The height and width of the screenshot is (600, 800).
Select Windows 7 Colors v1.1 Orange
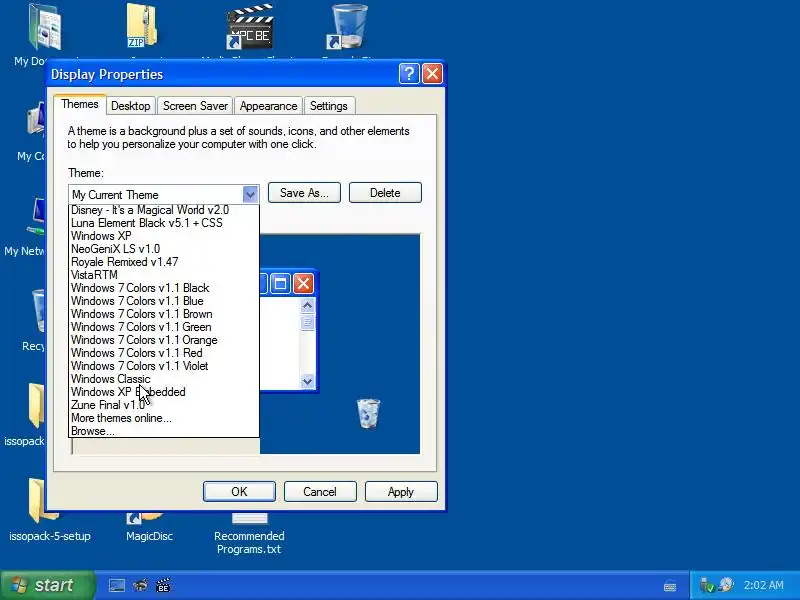[x=163, y=340]
